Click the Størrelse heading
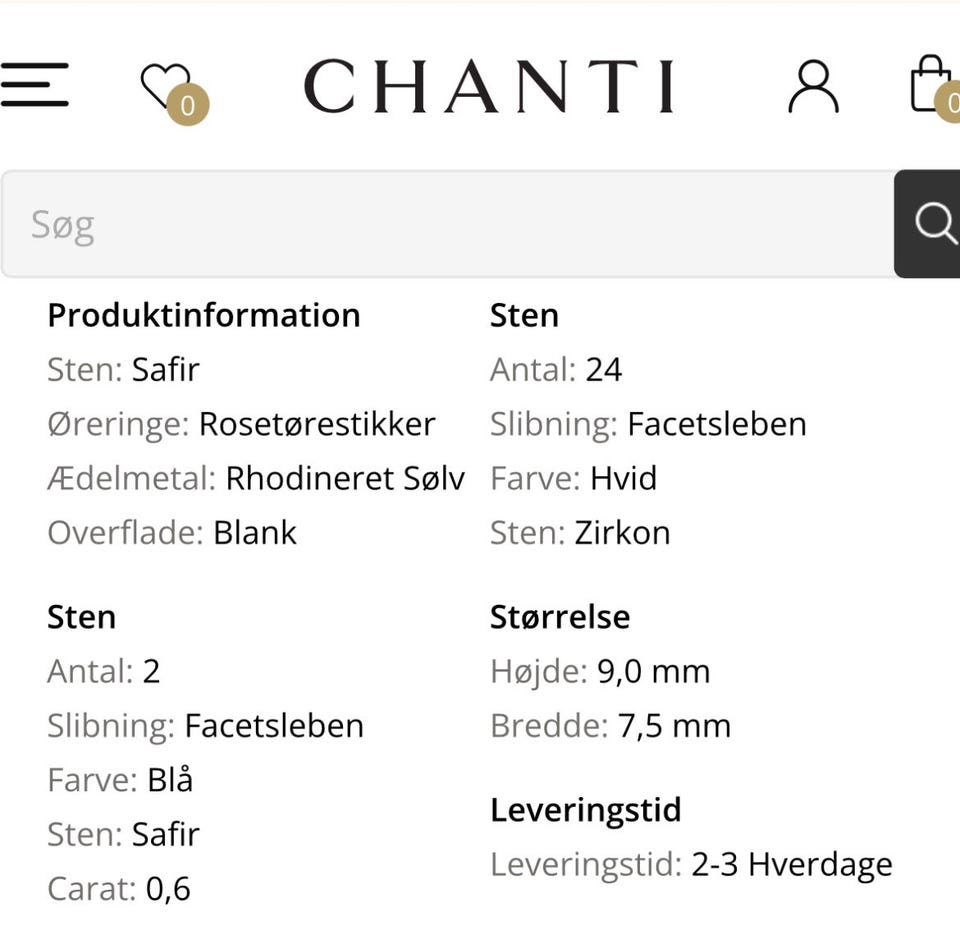 tap(559, 617)
